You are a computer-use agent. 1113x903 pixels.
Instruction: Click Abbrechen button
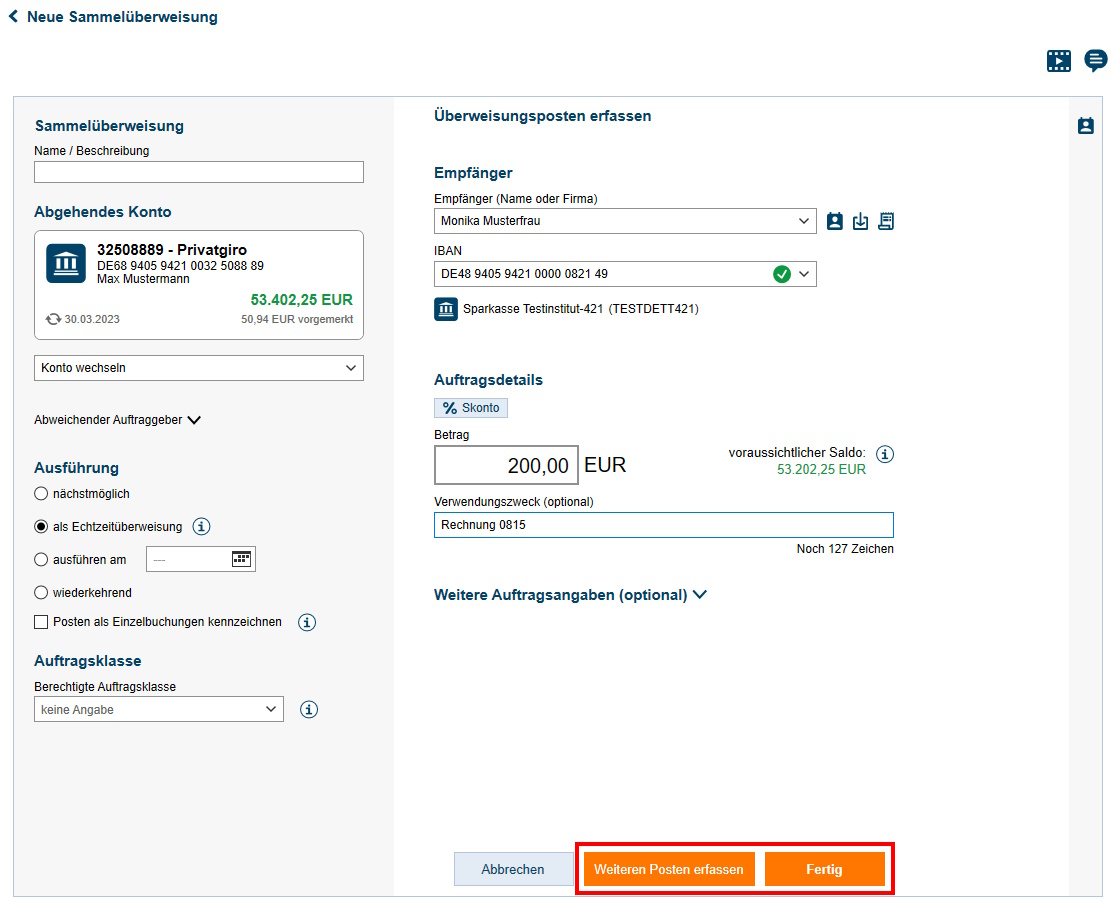[x=513, y=869]
